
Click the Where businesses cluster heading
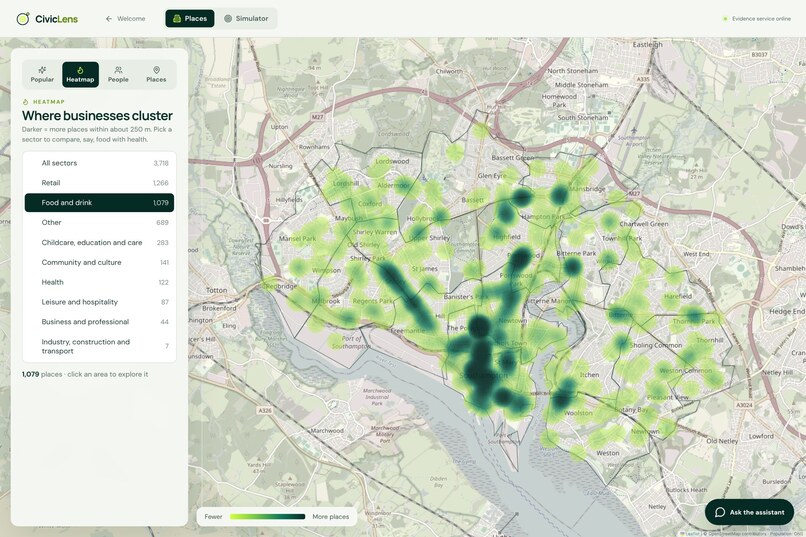pos(97,116)
